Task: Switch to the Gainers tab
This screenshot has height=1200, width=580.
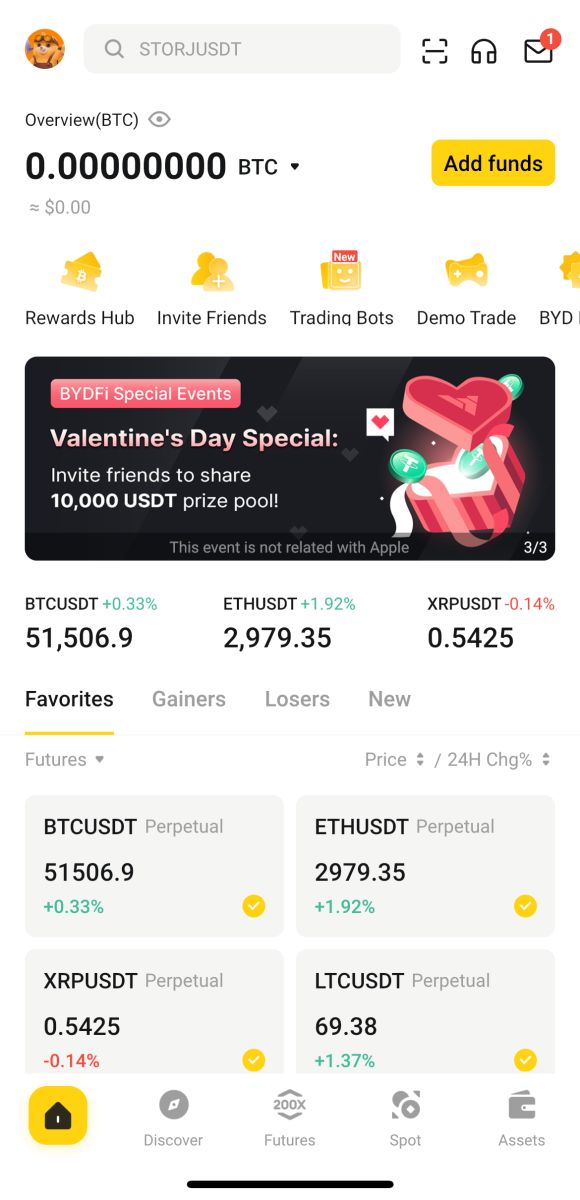Action: coord(188,698)
